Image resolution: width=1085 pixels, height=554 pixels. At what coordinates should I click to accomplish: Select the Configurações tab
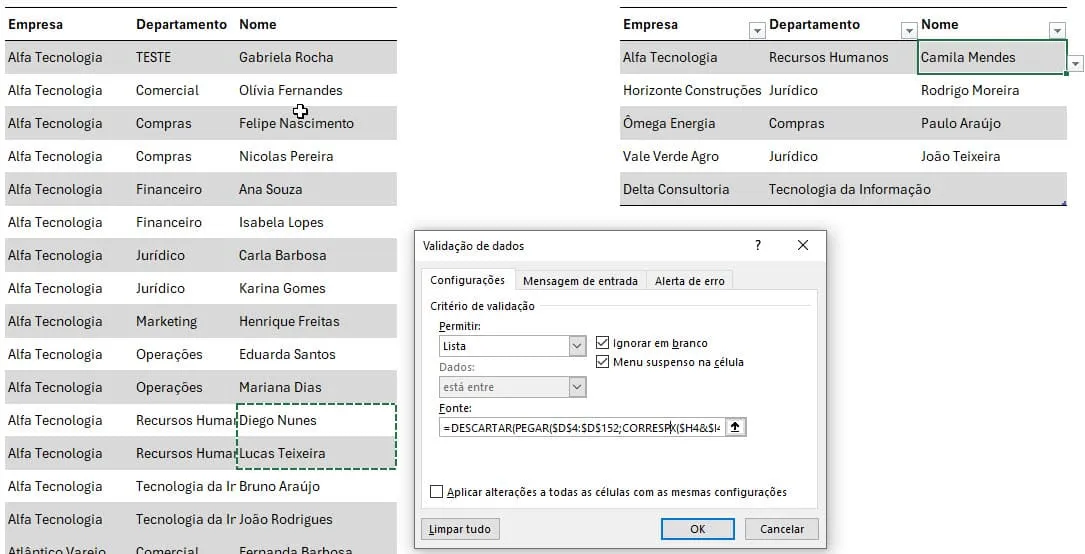(468, 280)
